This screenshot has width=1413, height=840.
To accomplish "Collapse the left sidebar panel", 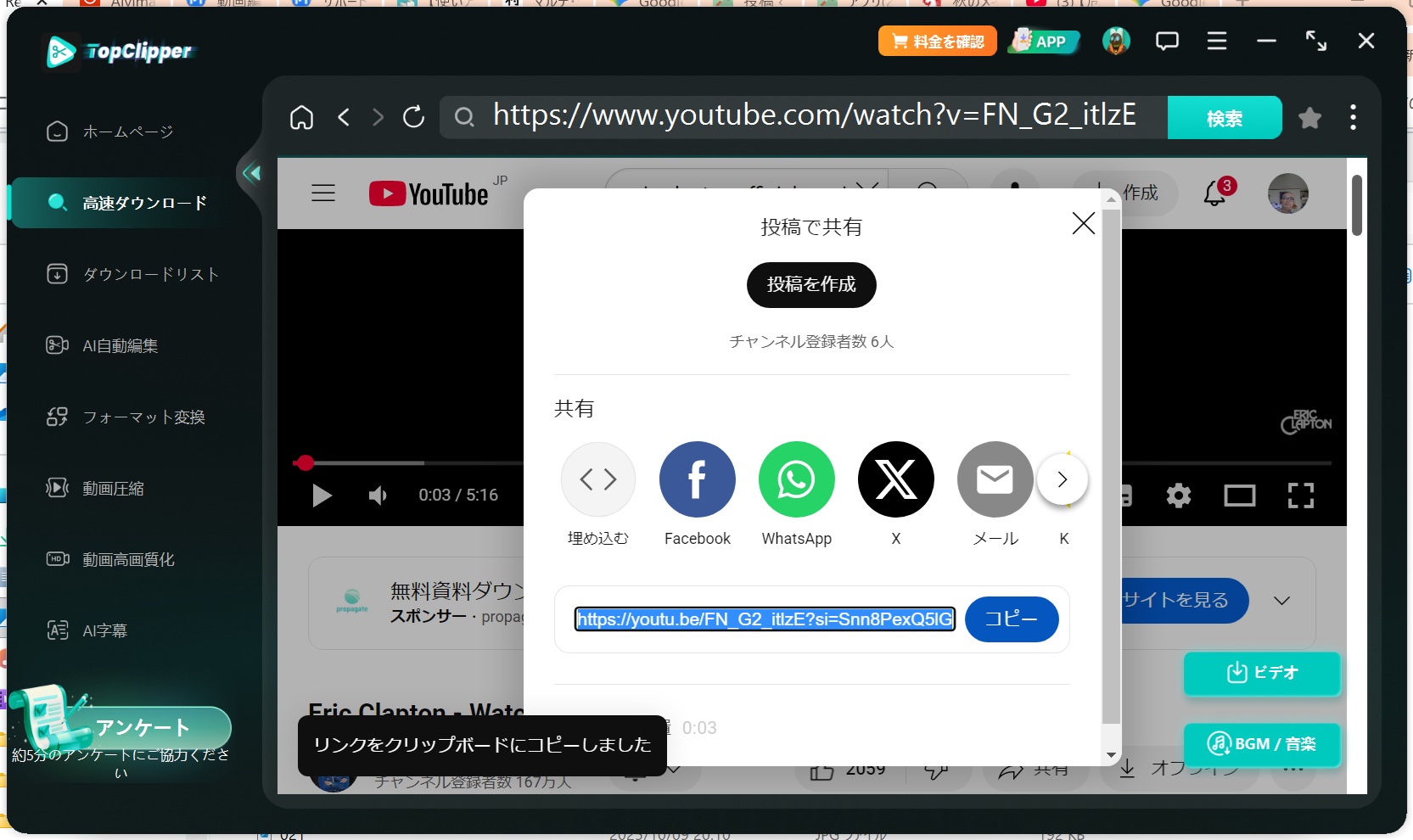I will 251,174.
